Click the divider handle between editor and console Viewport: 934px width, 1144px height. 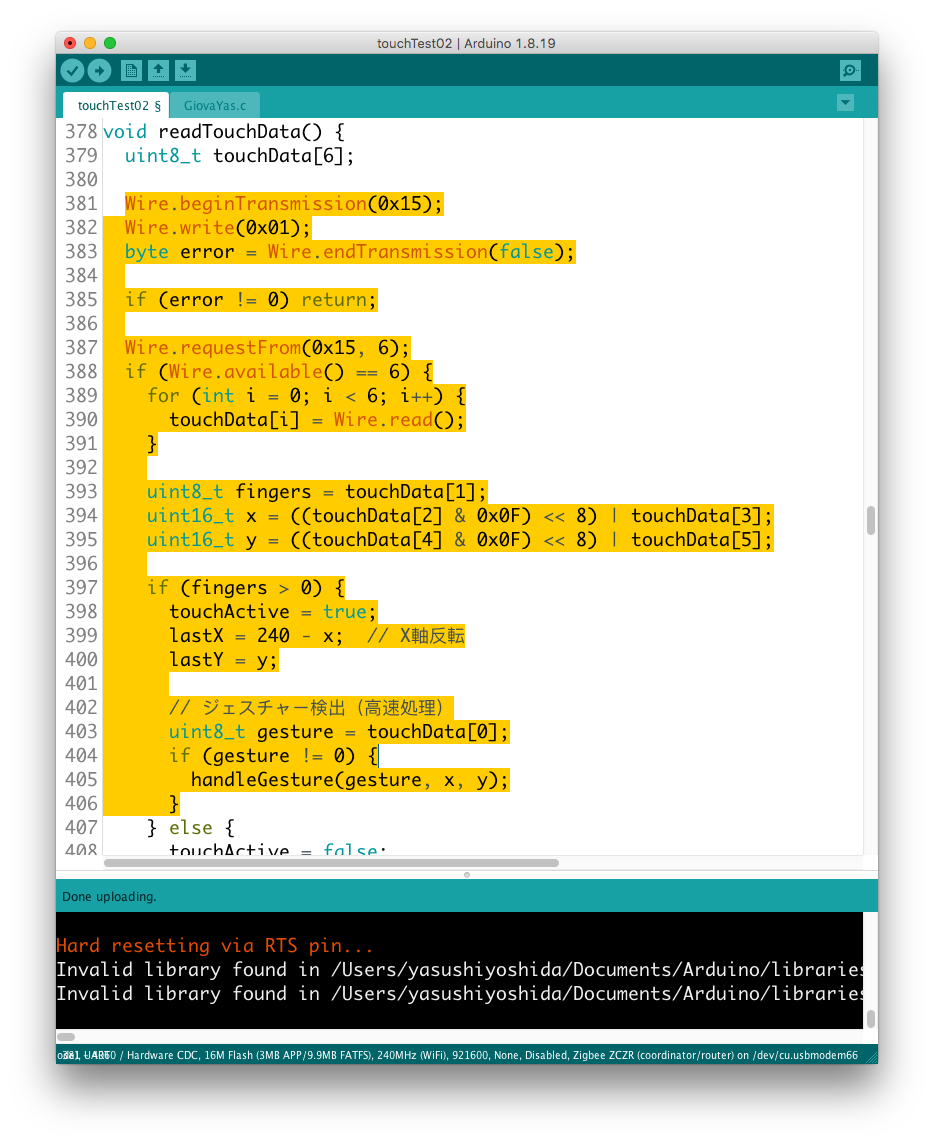[467, 874]
